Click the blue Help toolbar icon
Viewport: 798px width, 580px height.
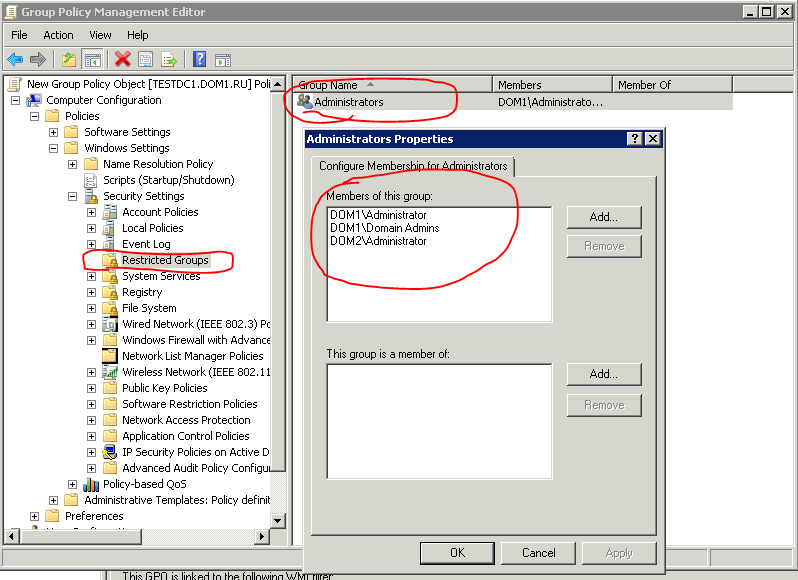(200, 60)
